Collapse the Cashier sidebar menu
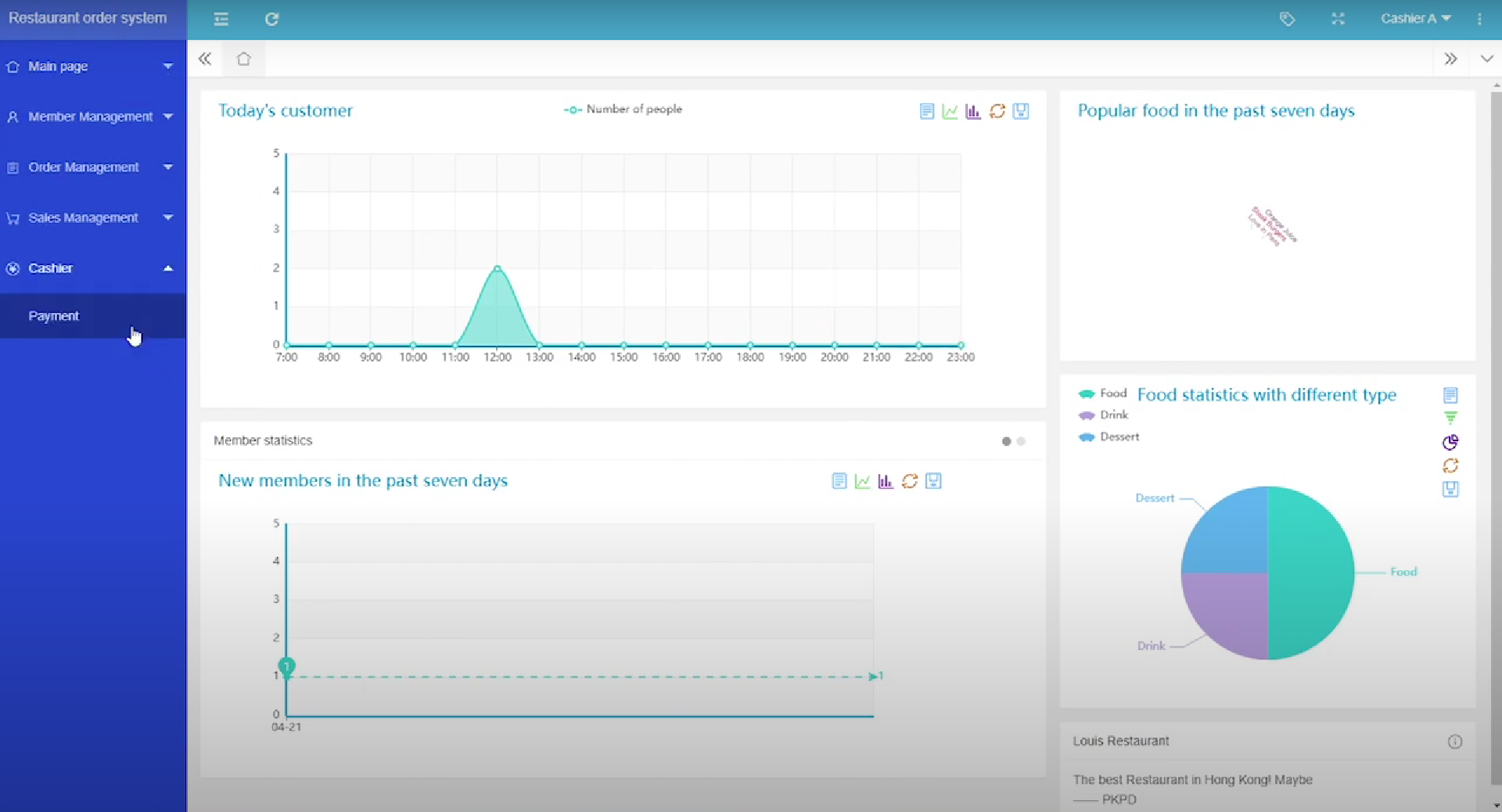The image size is (1502, 812). click(x=93, y=268)
